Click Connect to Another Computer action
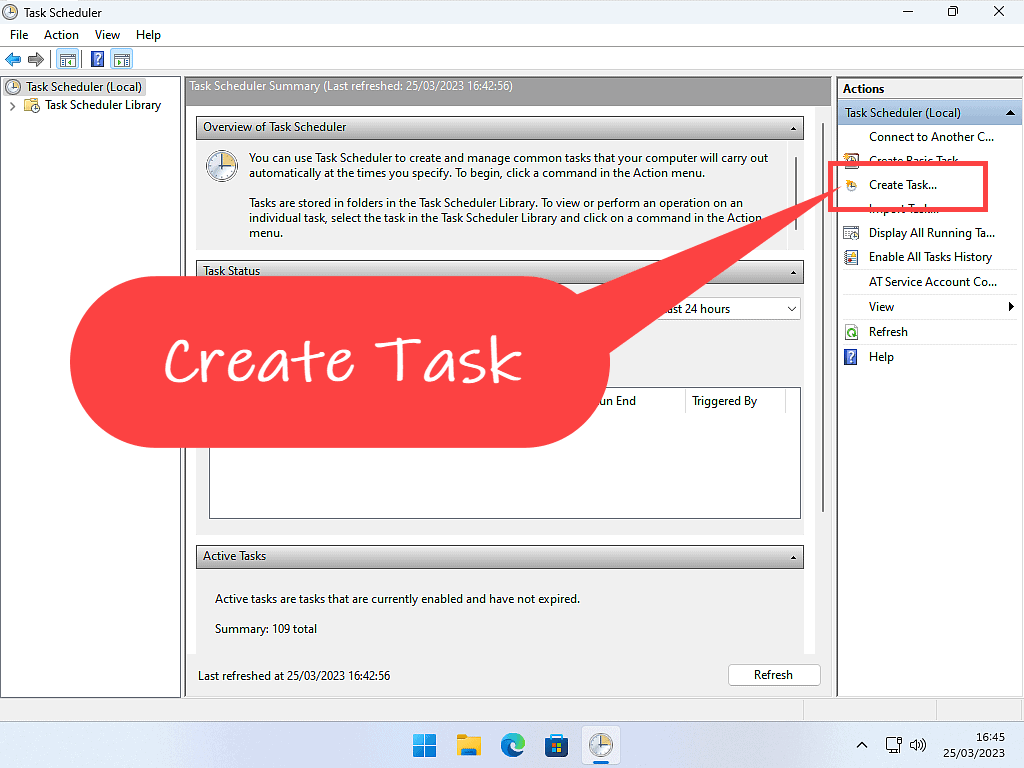Viewport: 1024px width, 768px height. tap(931, 137)
